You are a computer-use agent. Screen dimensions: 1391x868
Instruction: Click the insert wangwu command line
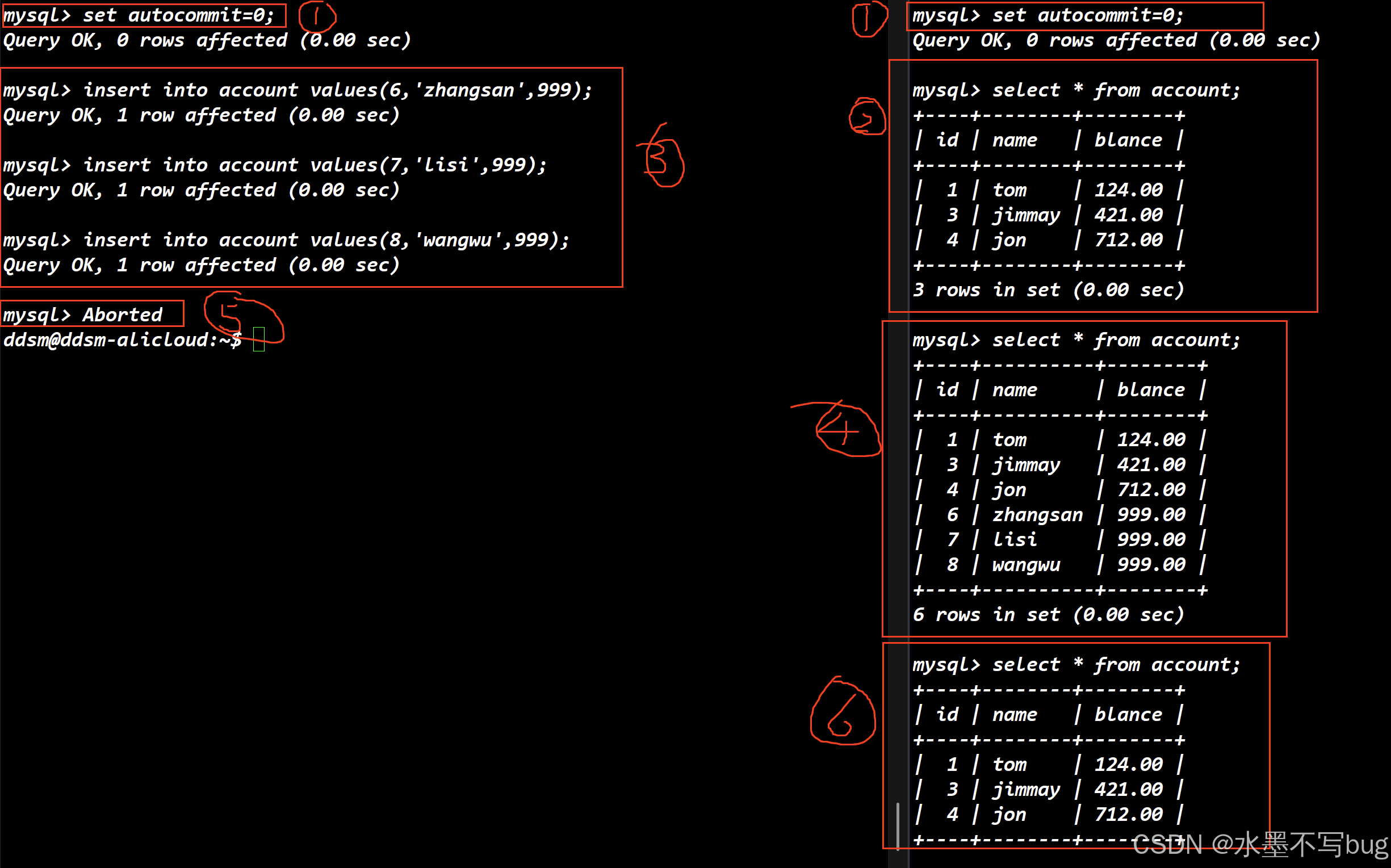286,240
